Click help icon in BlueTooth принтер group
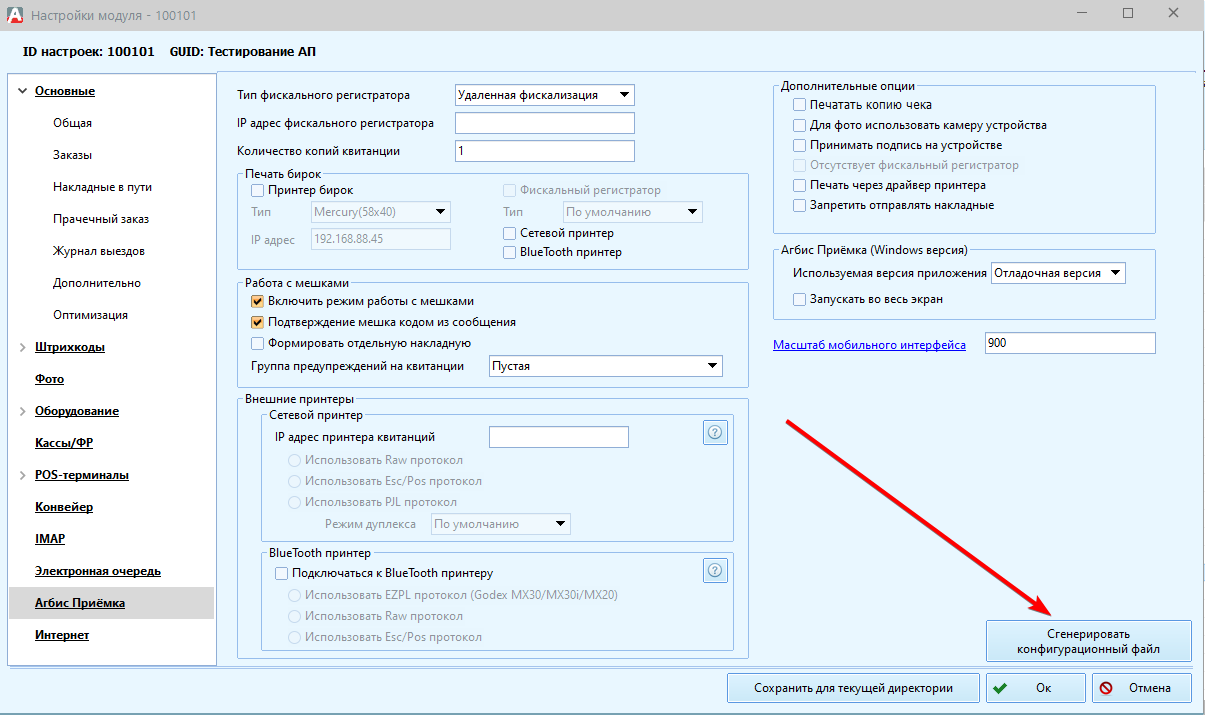 click(715, 570)
